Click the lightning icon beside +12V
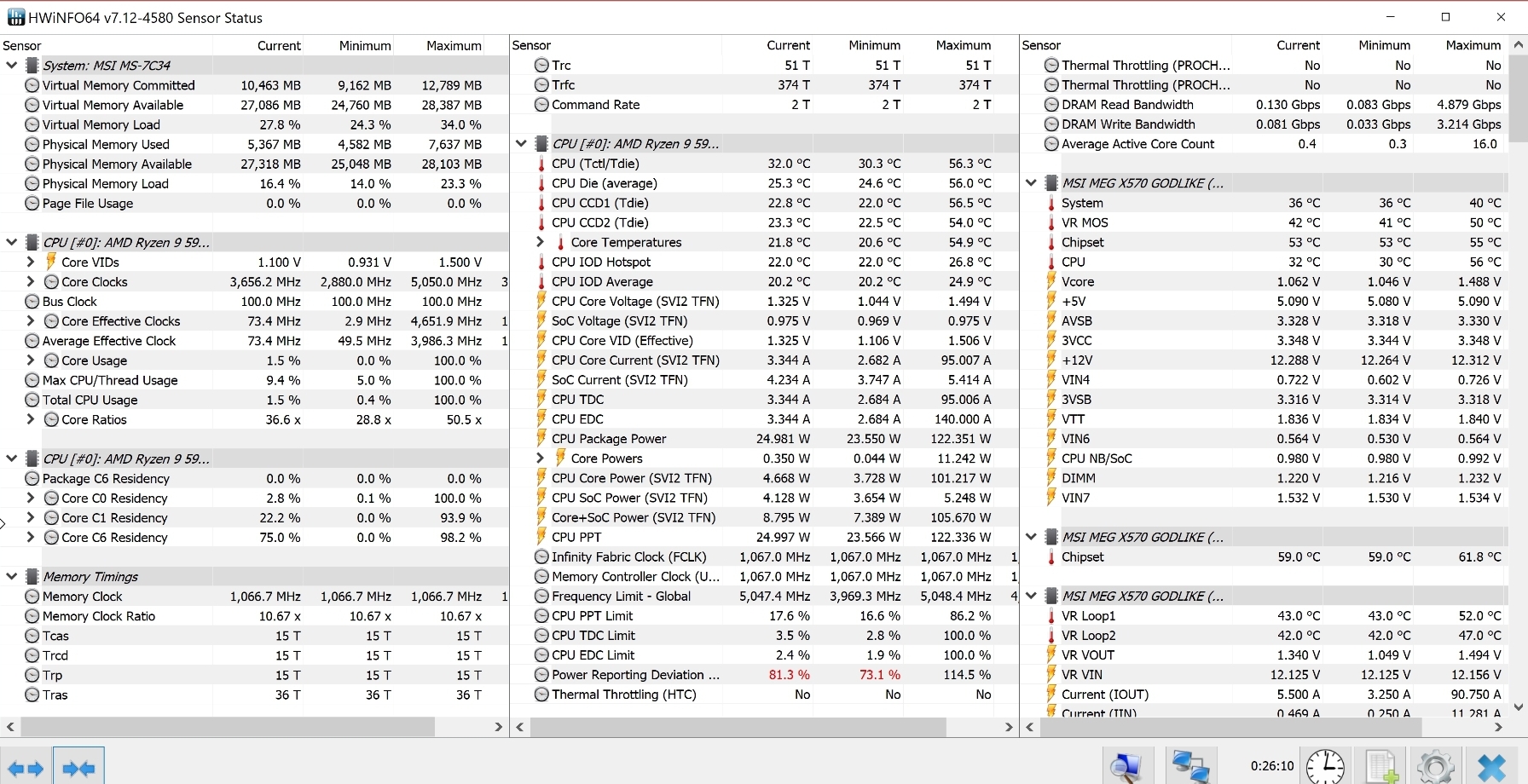This screenshot has width=1528, height=784. click(x=1051, y=360)
